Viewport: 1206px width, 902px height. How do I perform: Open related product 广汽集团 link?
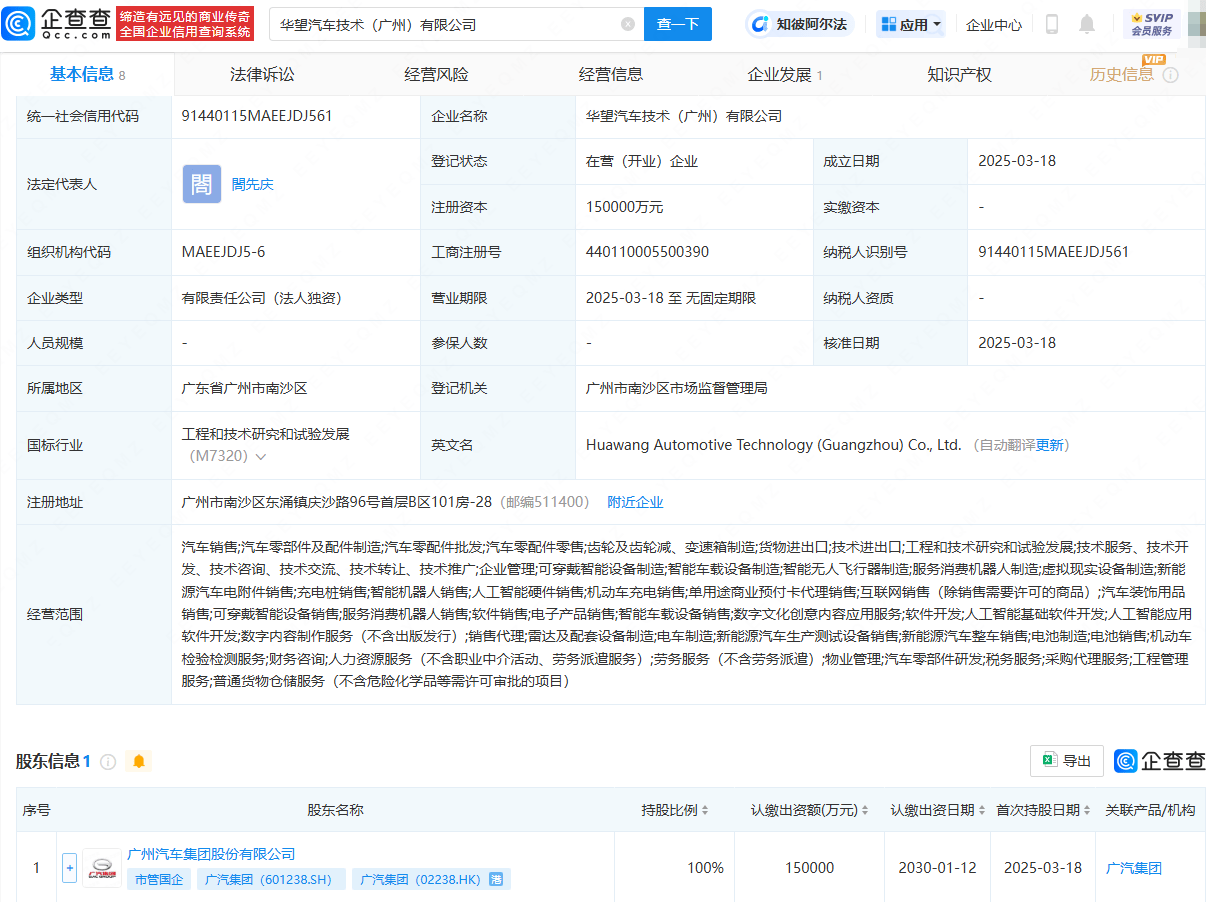tap(1134, 868)
